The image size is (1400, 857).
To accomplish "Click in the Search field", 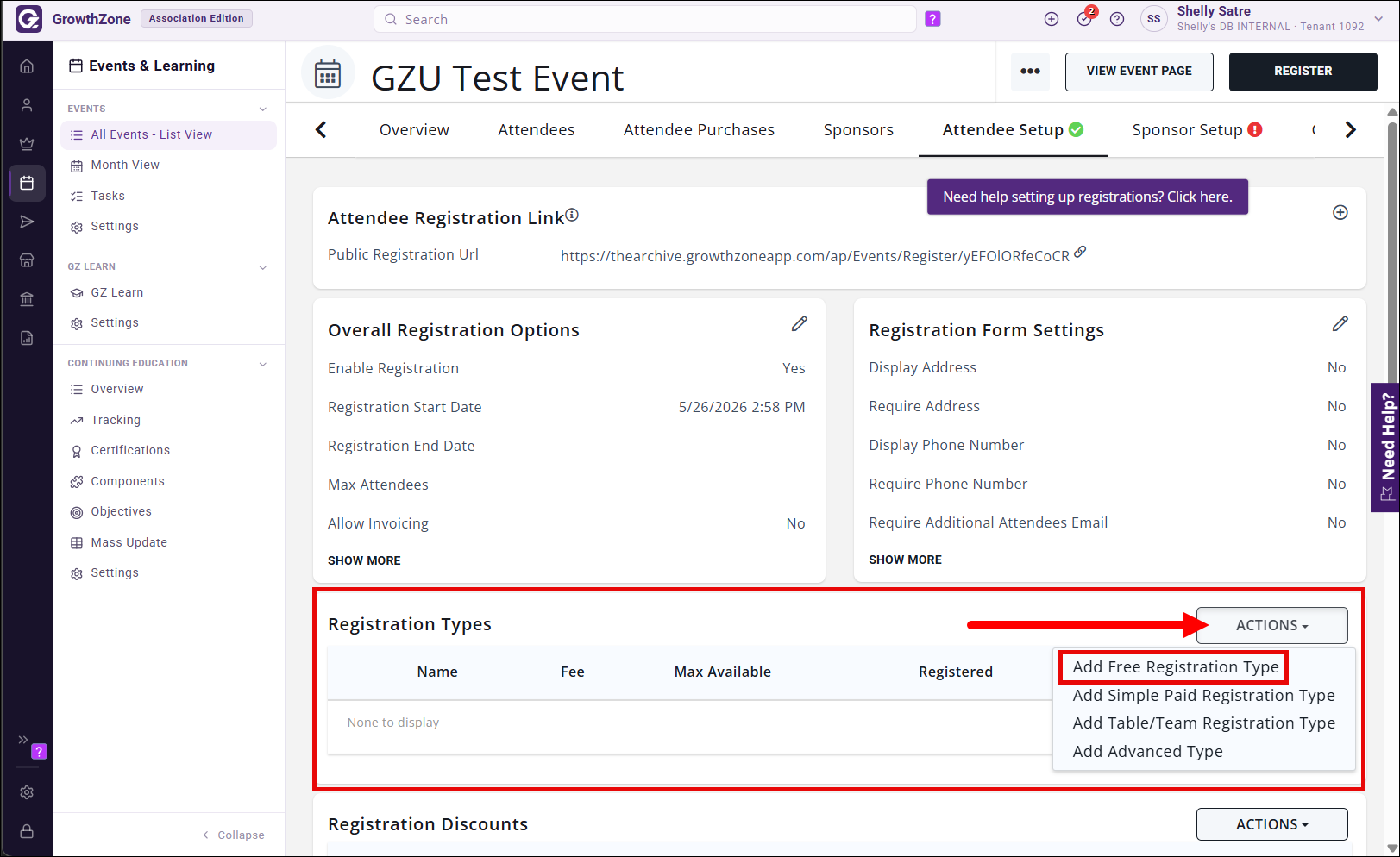I will (644, 19).
